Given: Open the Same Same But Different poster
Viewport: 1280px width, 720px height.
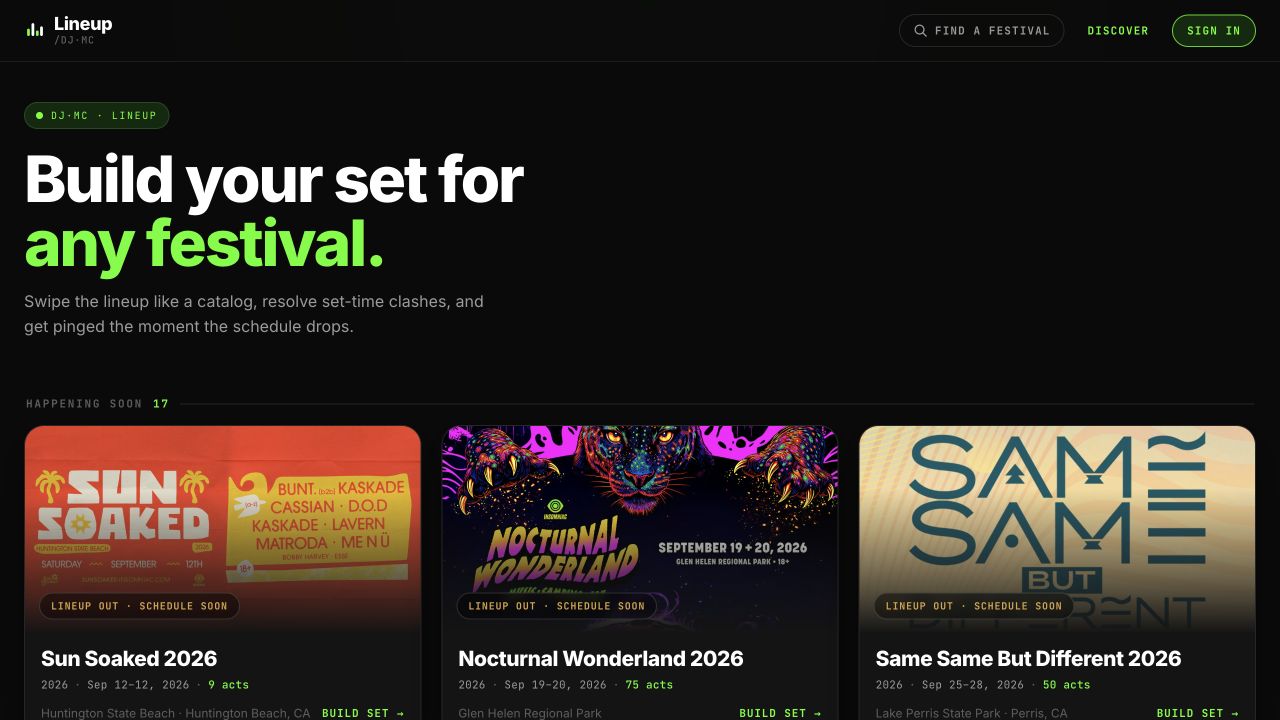Looking at the screenshot, I should pos(1057,530).
